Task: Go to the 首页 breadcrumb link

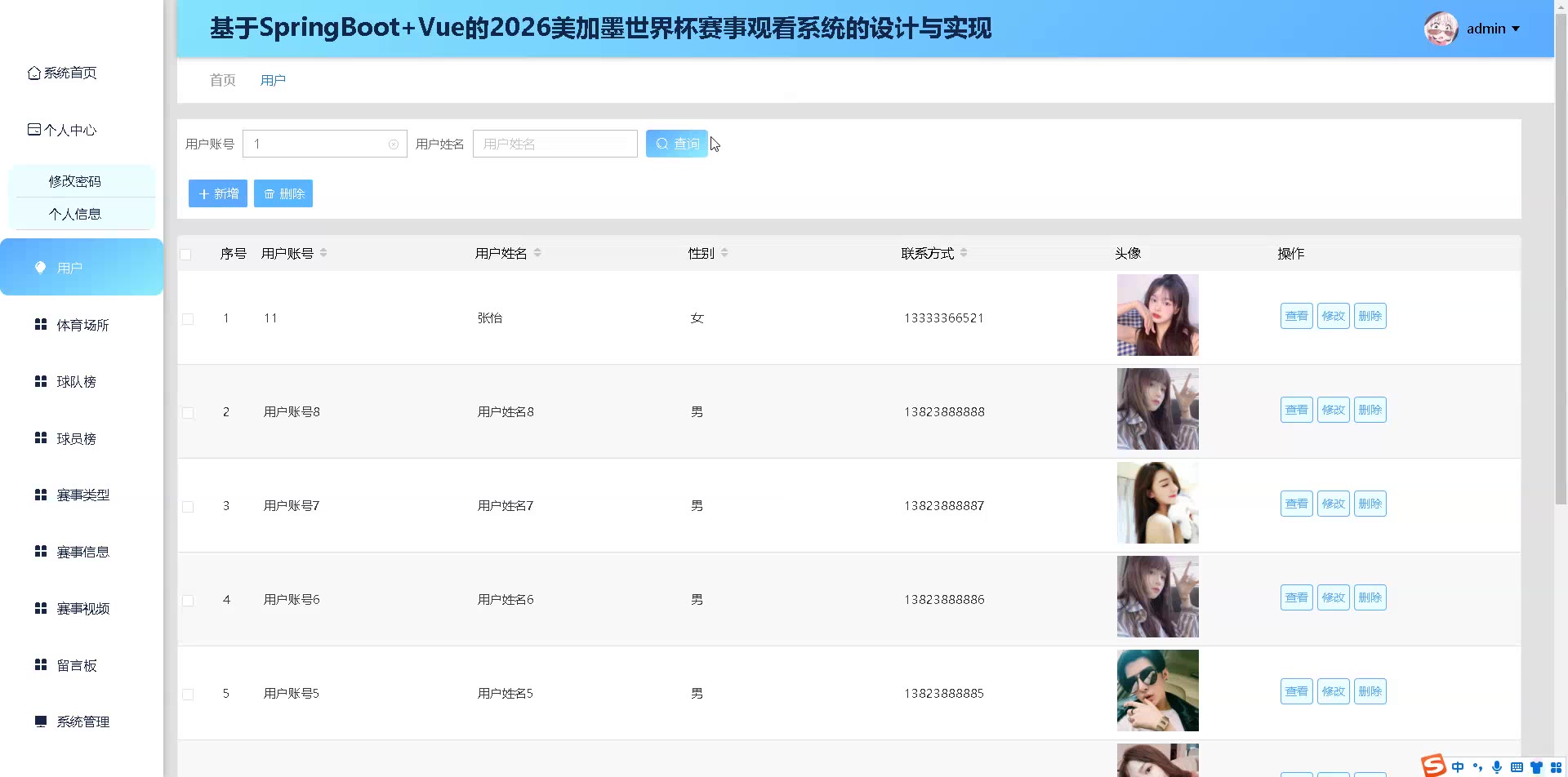Action: click(x=222, y=80)
